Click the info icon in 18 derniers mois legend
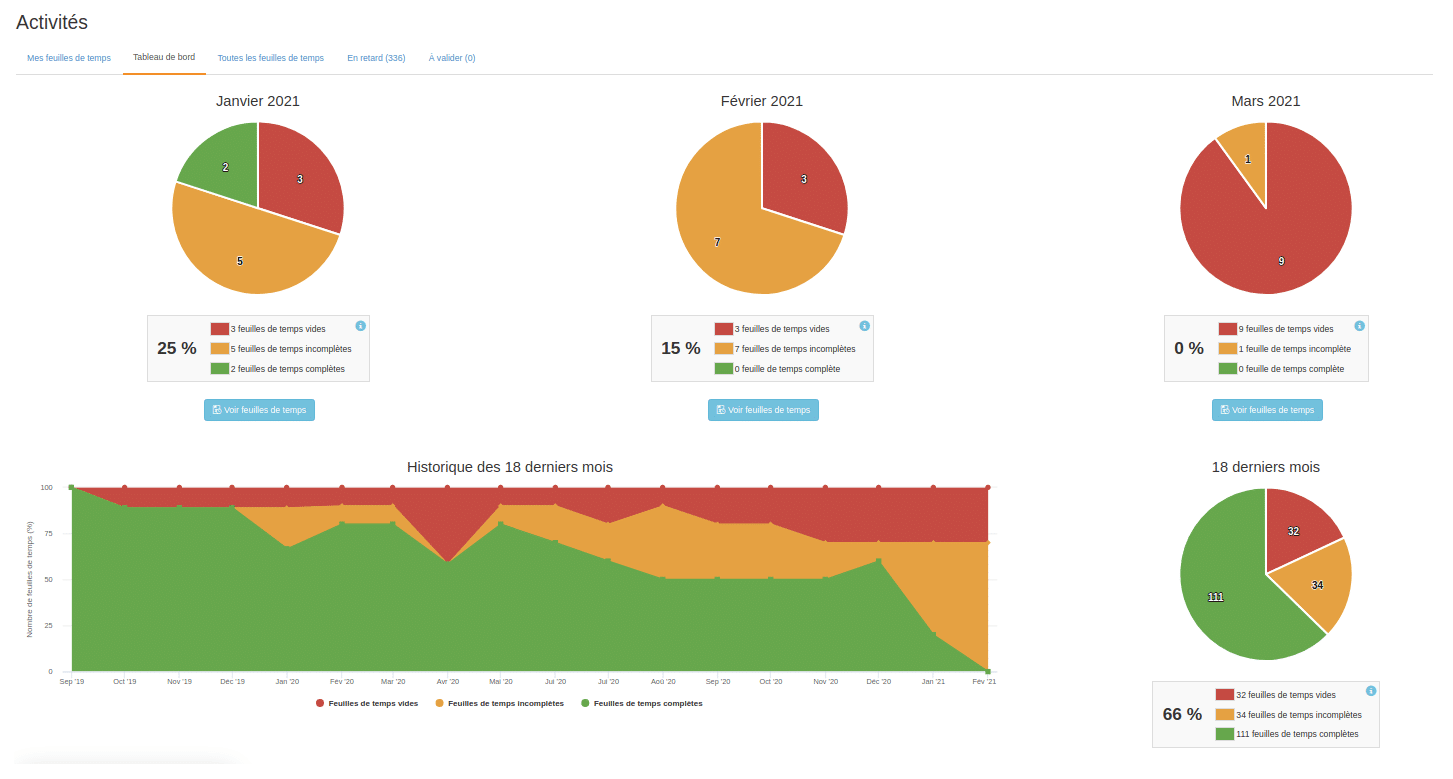 point(1371,691)
